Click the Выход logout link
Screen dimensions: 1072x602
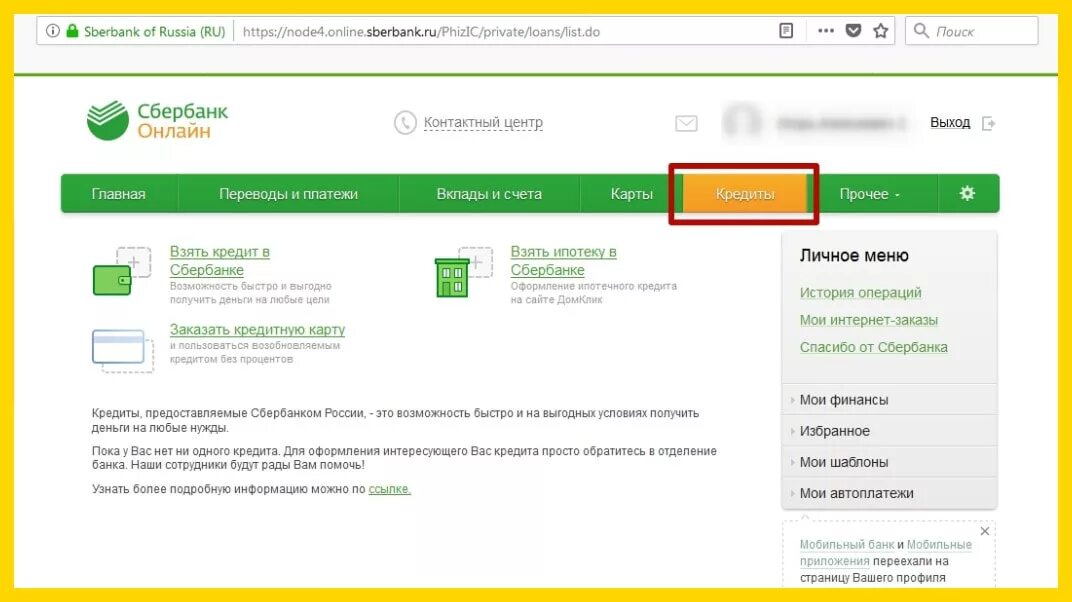point(950,122)
